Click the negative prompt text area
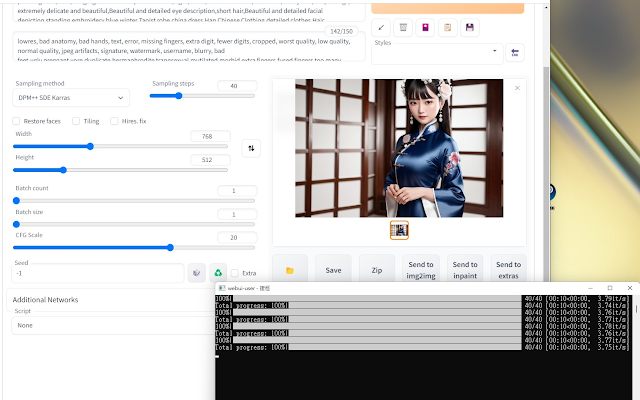 [x=189, y=47]
